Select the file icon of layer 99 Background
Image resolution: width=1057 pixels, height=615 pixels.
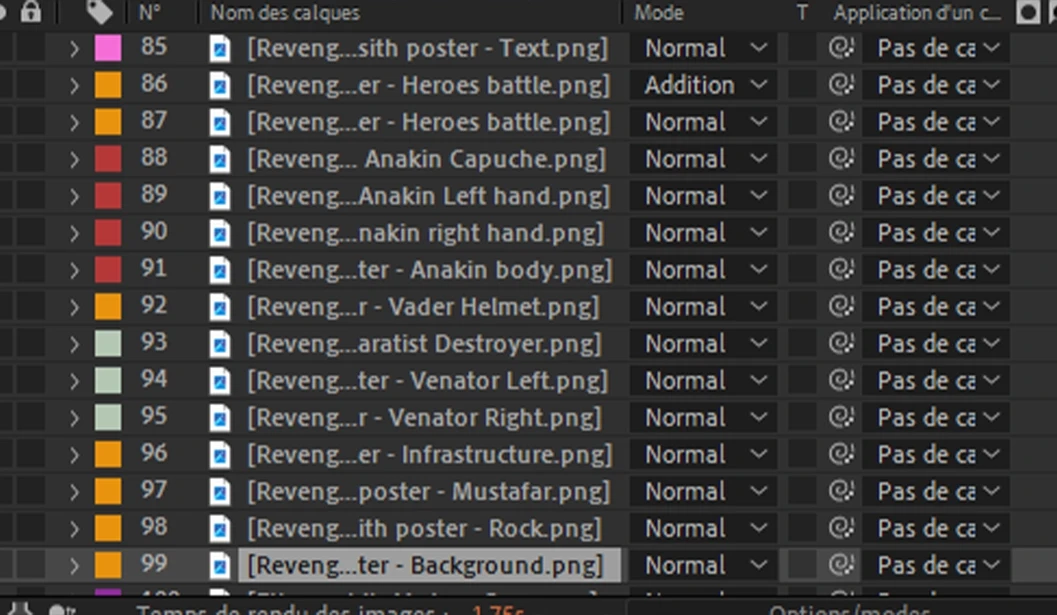pos(220,566)
